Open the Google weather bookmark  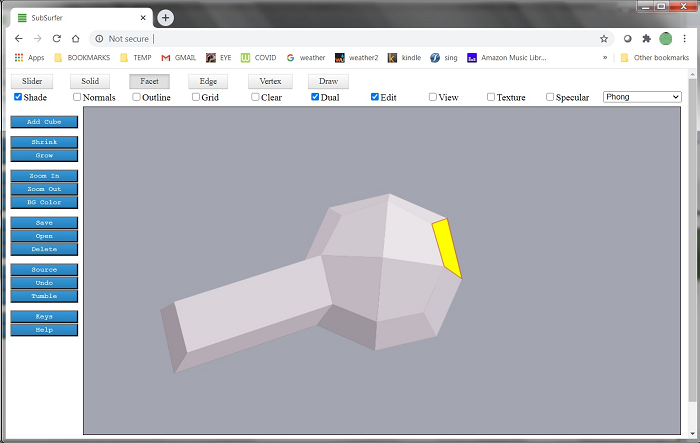306,58
